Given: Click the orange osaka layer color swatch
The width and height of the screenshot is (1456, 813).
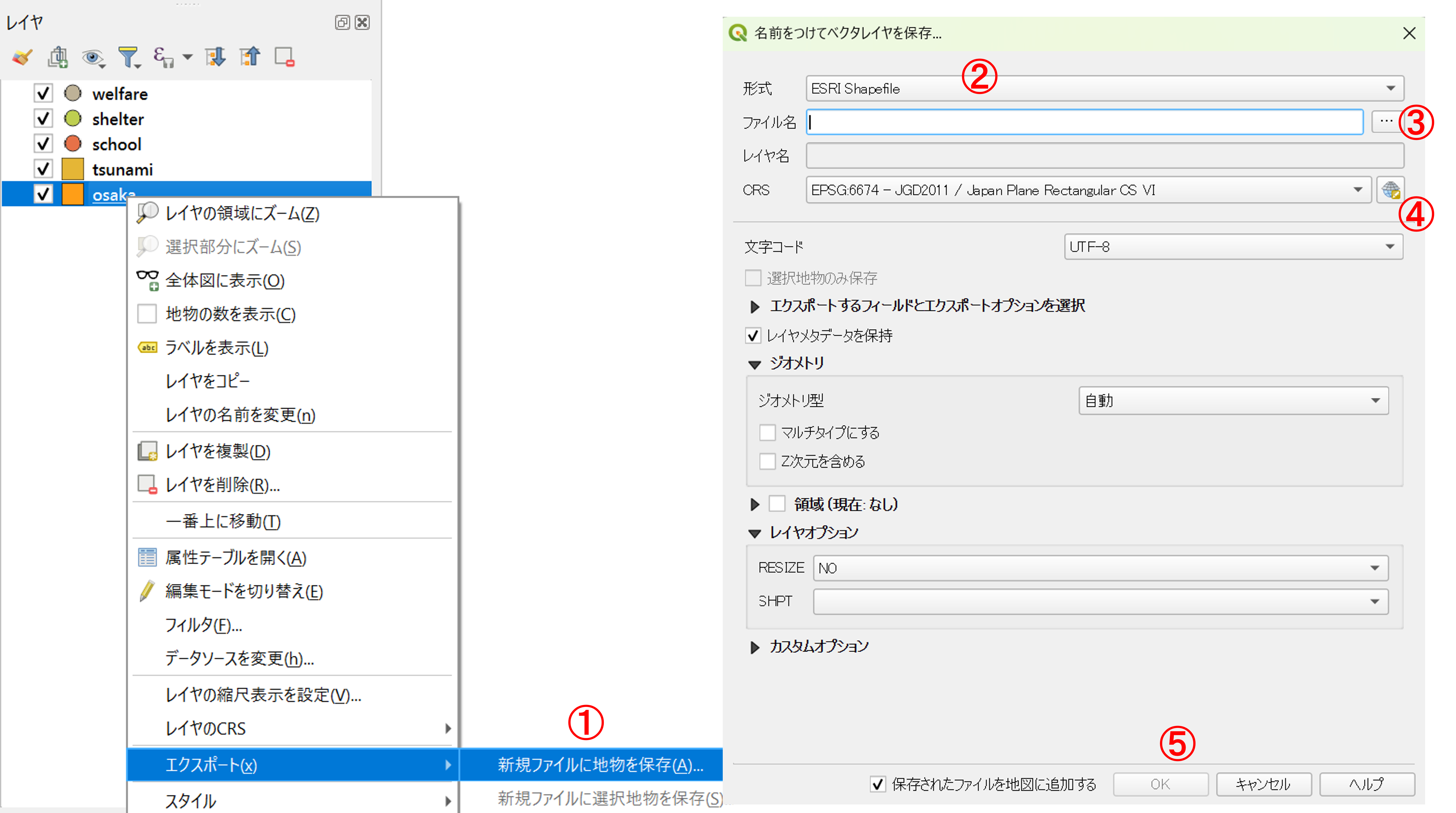Looking at the screenshot, I should pyautogui.click(x=72, y=194).
